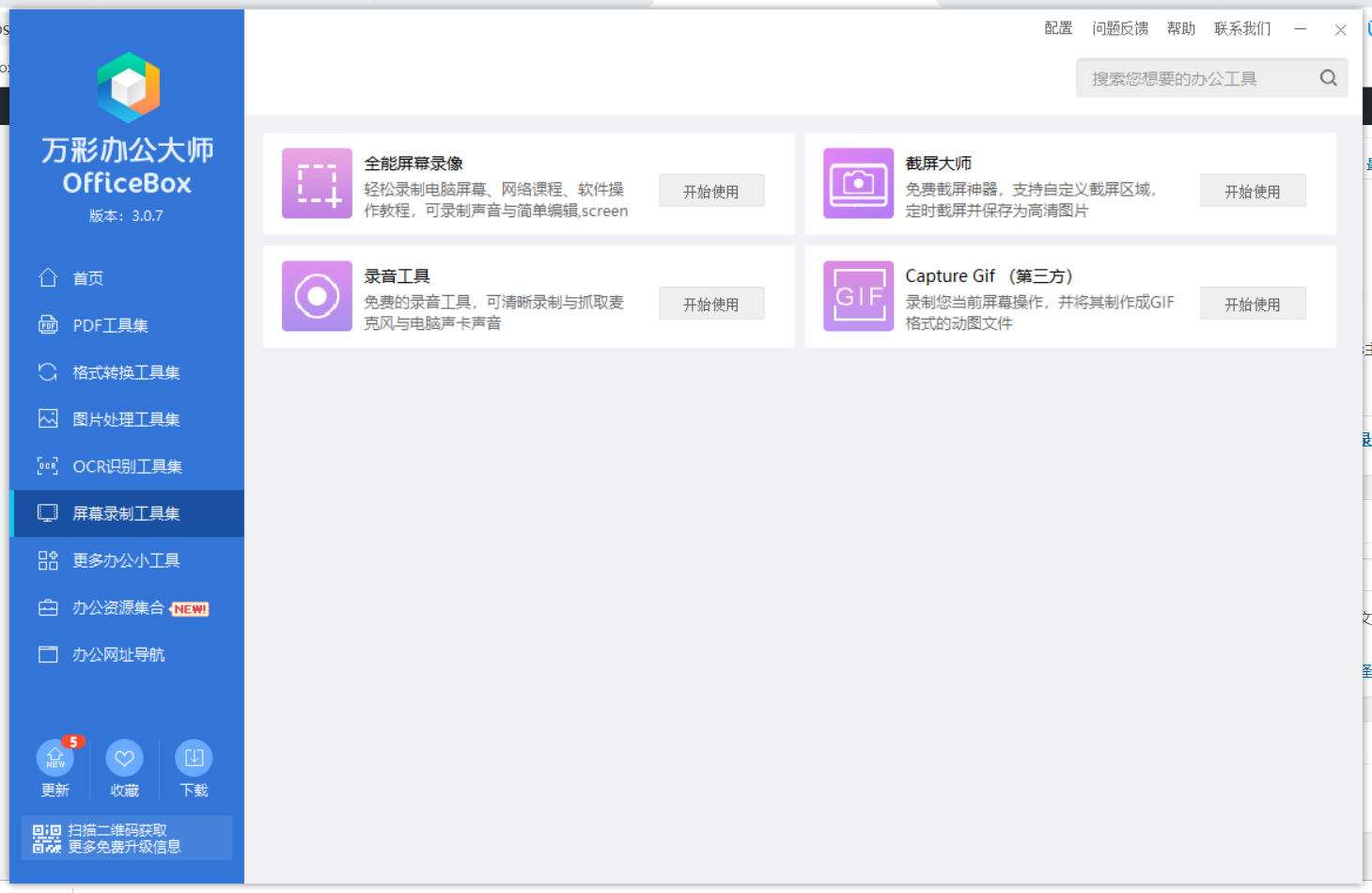Click the OfficeBox hexagon logo
The height and width of the screenshot is (893, 1372).
(x=129, y=87)
